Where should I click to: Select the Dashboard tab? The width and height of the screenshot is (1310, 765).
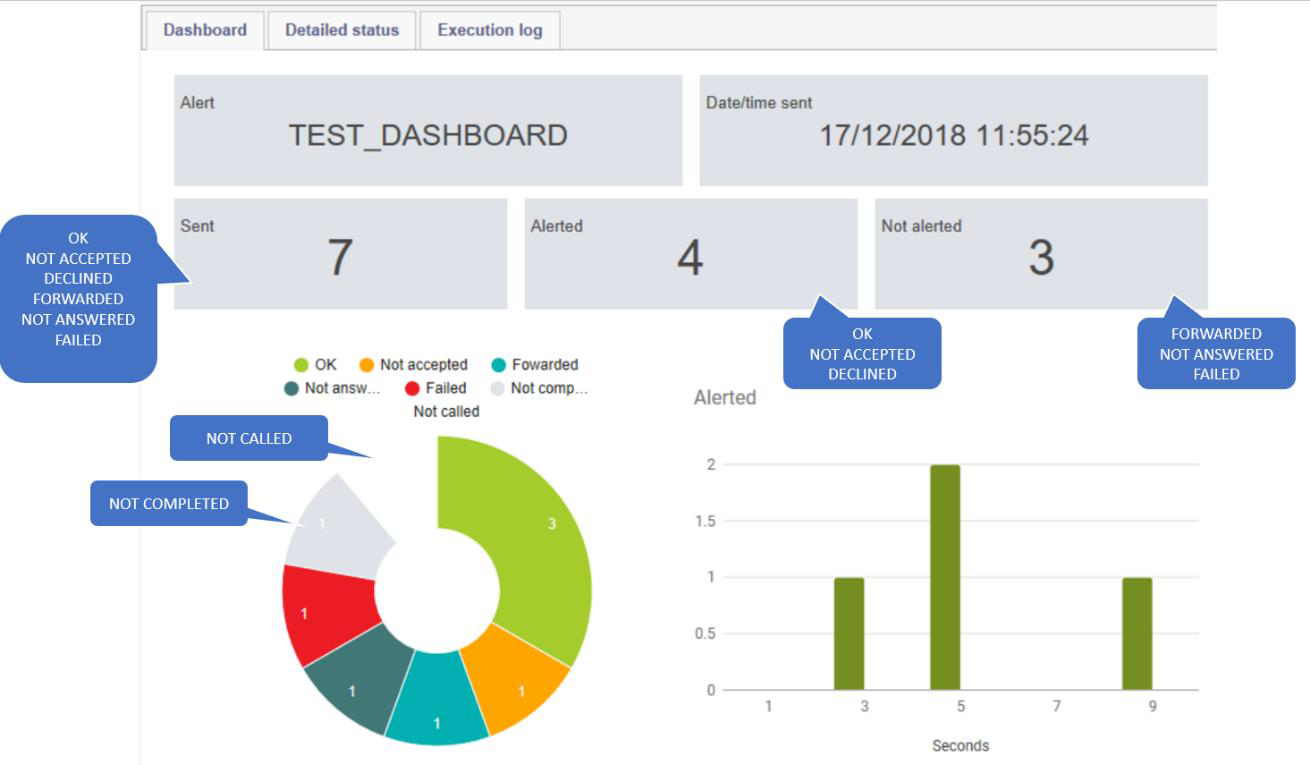pos(205,30)
